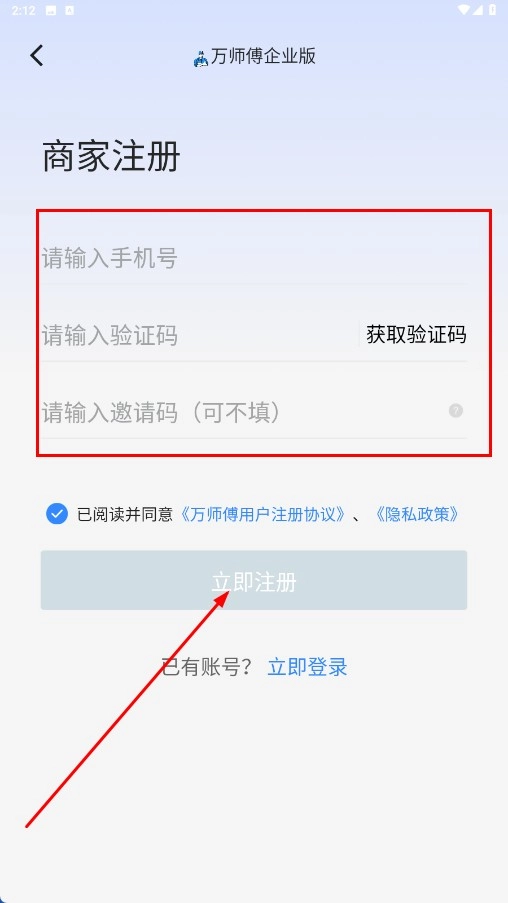The image size is (508, 903).
Task: Submit with the 立即注册 button
Action: [x=253, y=580]
